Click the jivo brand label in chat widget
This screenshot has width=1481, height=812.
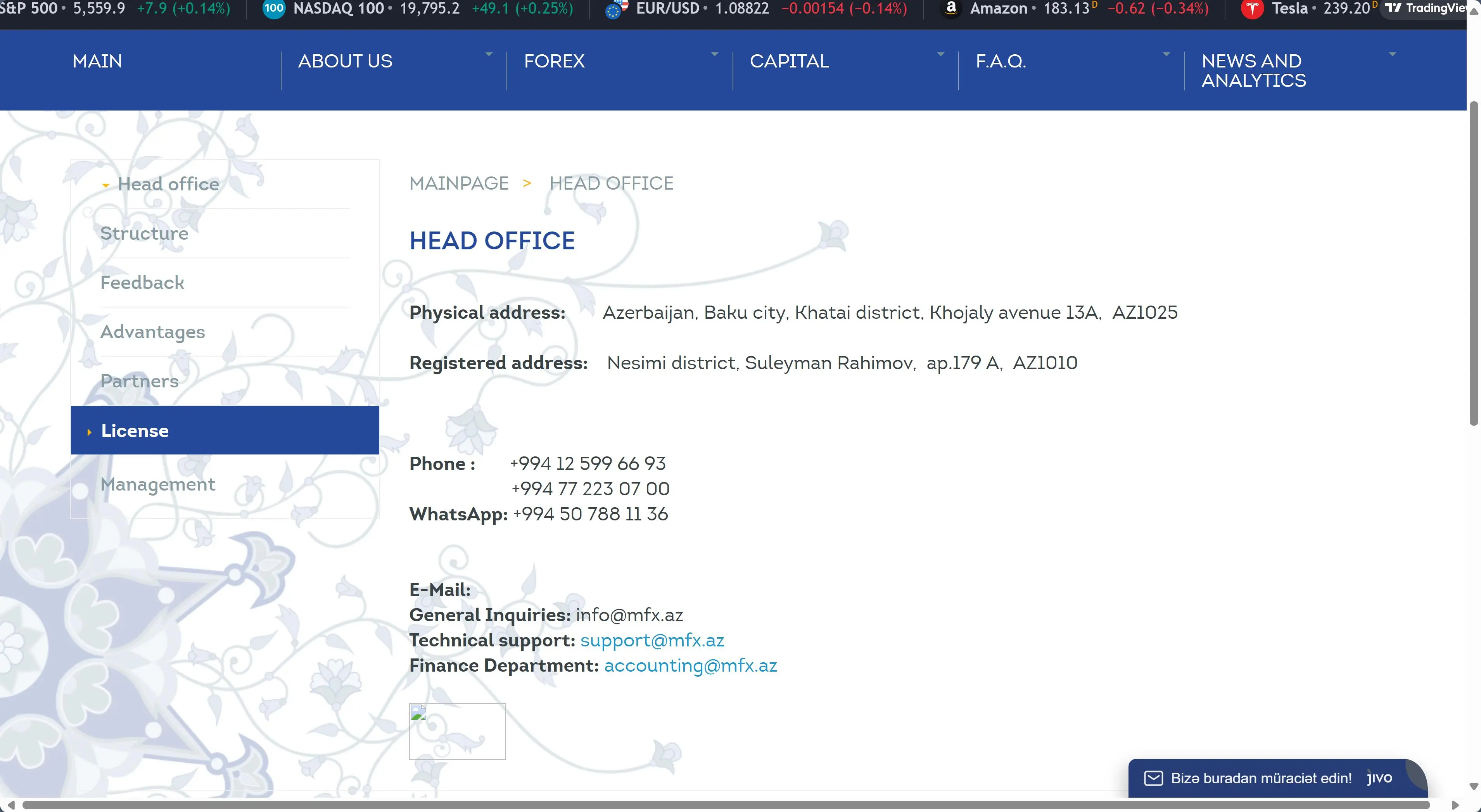[1379, 778]
